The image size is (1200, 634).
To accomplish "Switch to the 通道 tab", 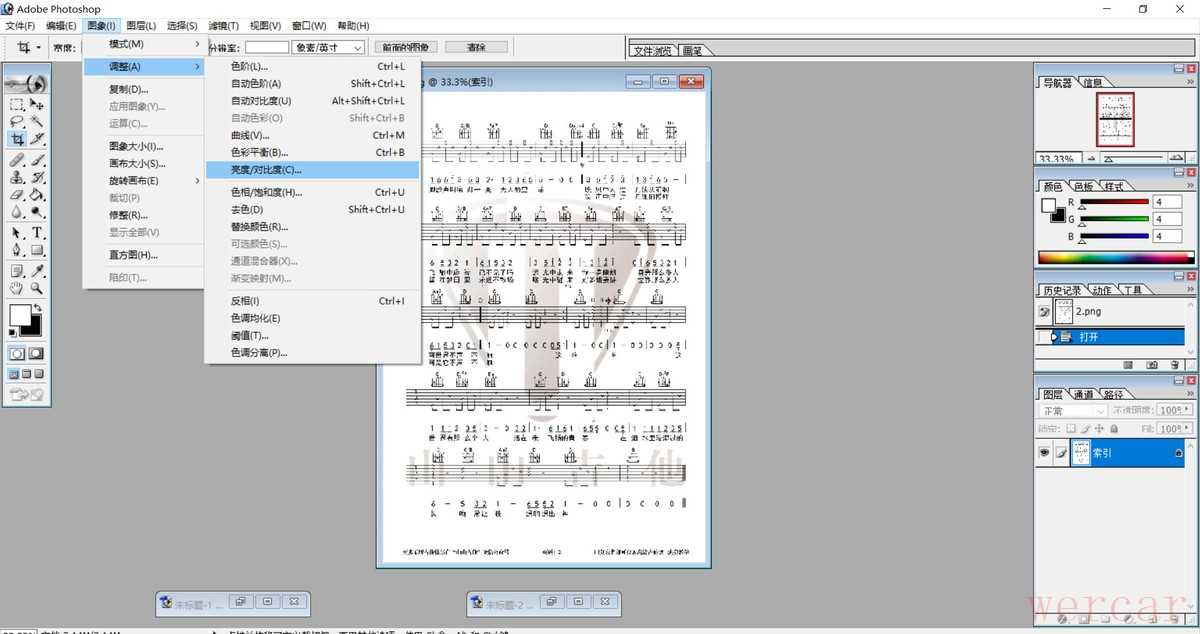I will [x=1085, y=394].
